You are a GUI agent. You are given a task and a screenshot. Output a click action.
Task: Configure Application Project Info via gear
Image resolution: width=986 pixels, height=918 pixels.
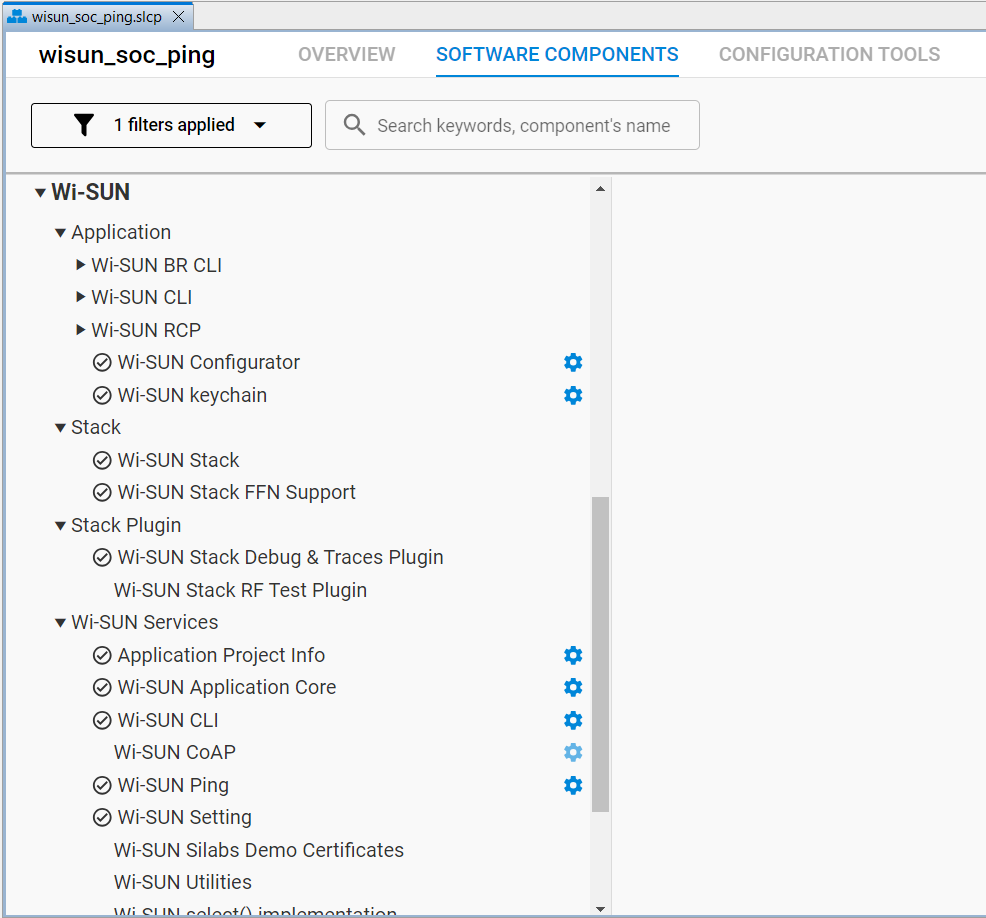click(x=573, y=655)
